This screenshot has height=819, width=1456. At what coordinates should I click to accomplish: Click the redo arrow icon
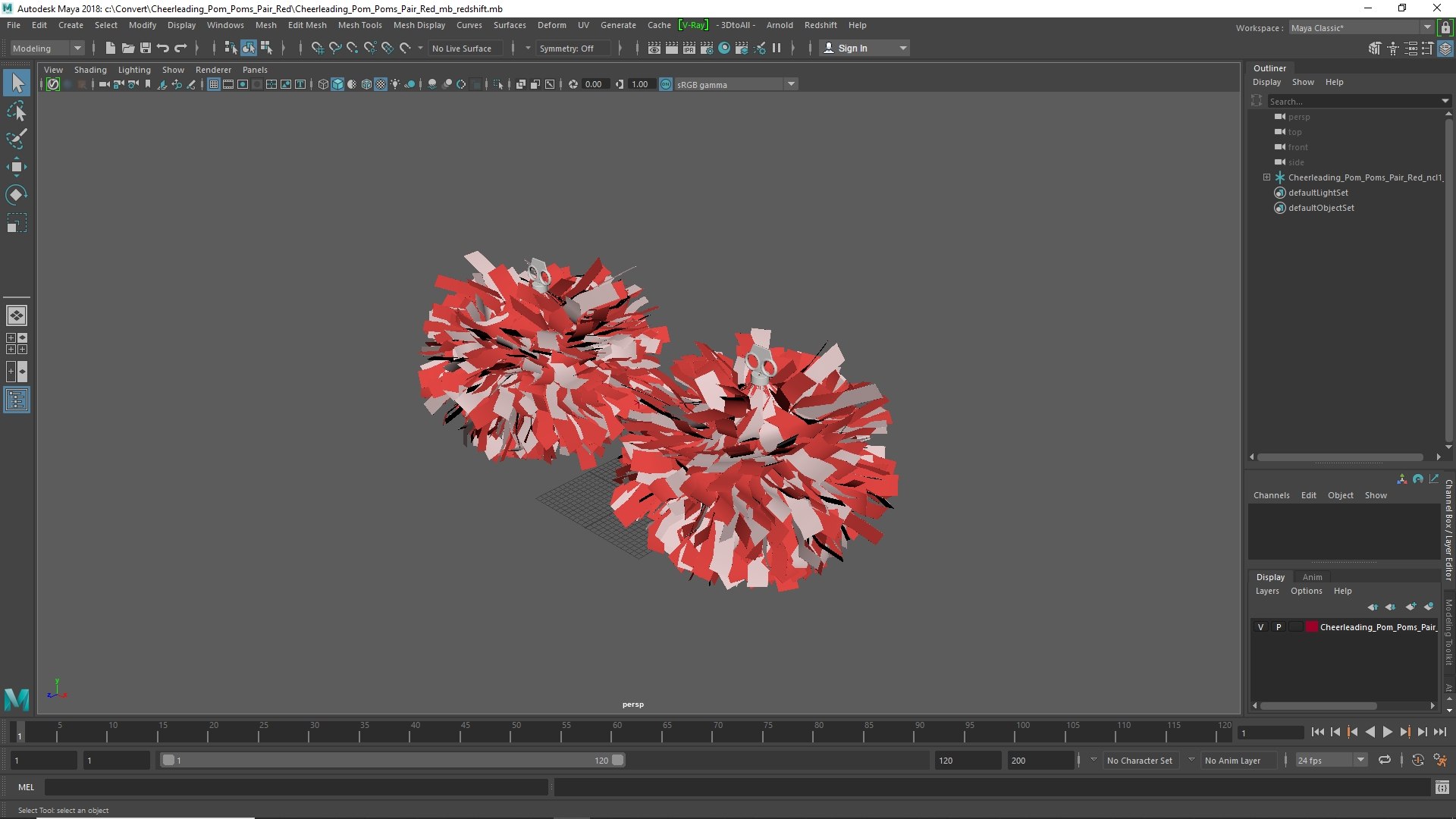180,48
